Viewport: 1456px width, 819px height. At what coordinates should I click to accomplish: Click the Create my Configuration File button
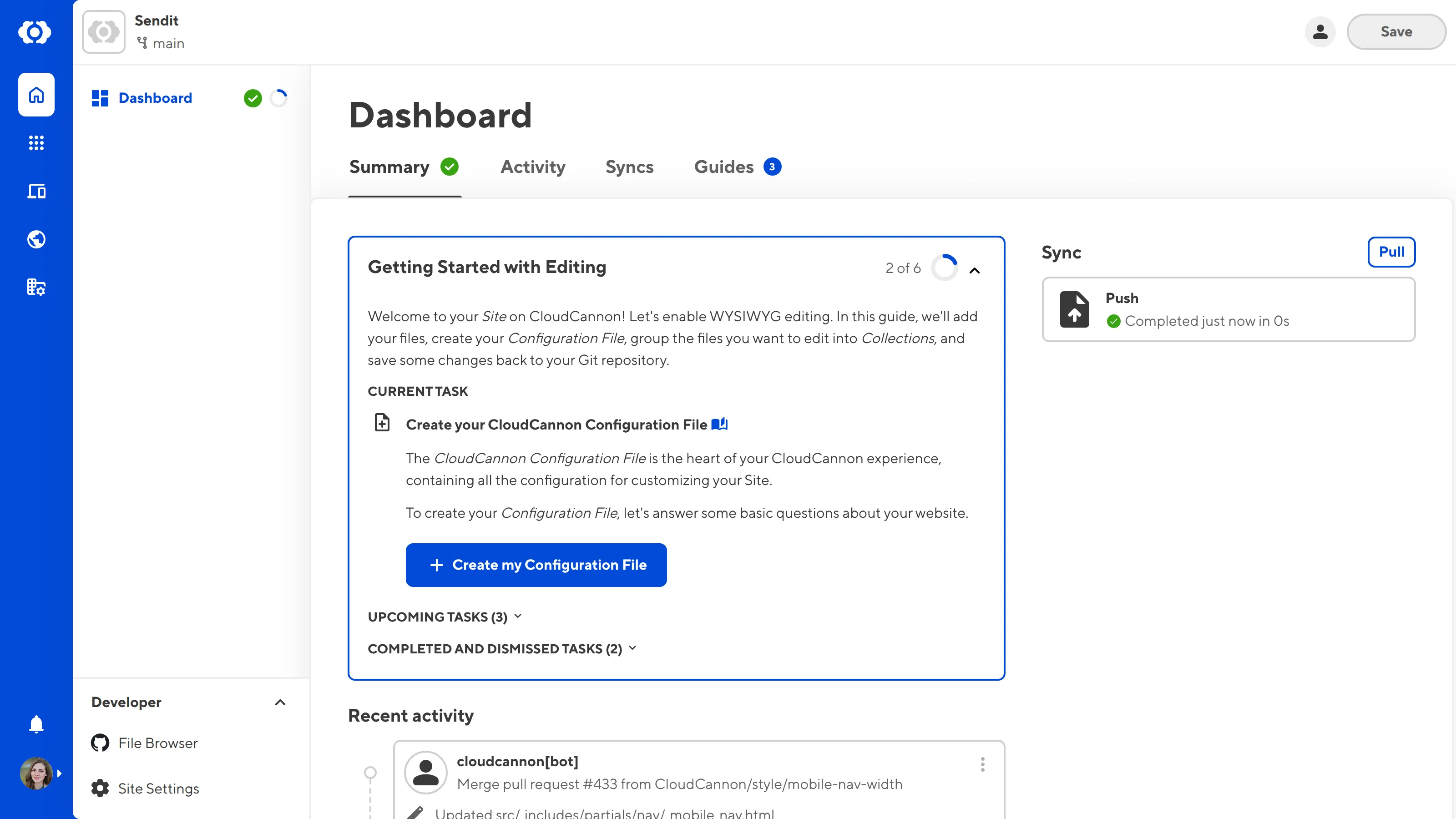(536, 565)
